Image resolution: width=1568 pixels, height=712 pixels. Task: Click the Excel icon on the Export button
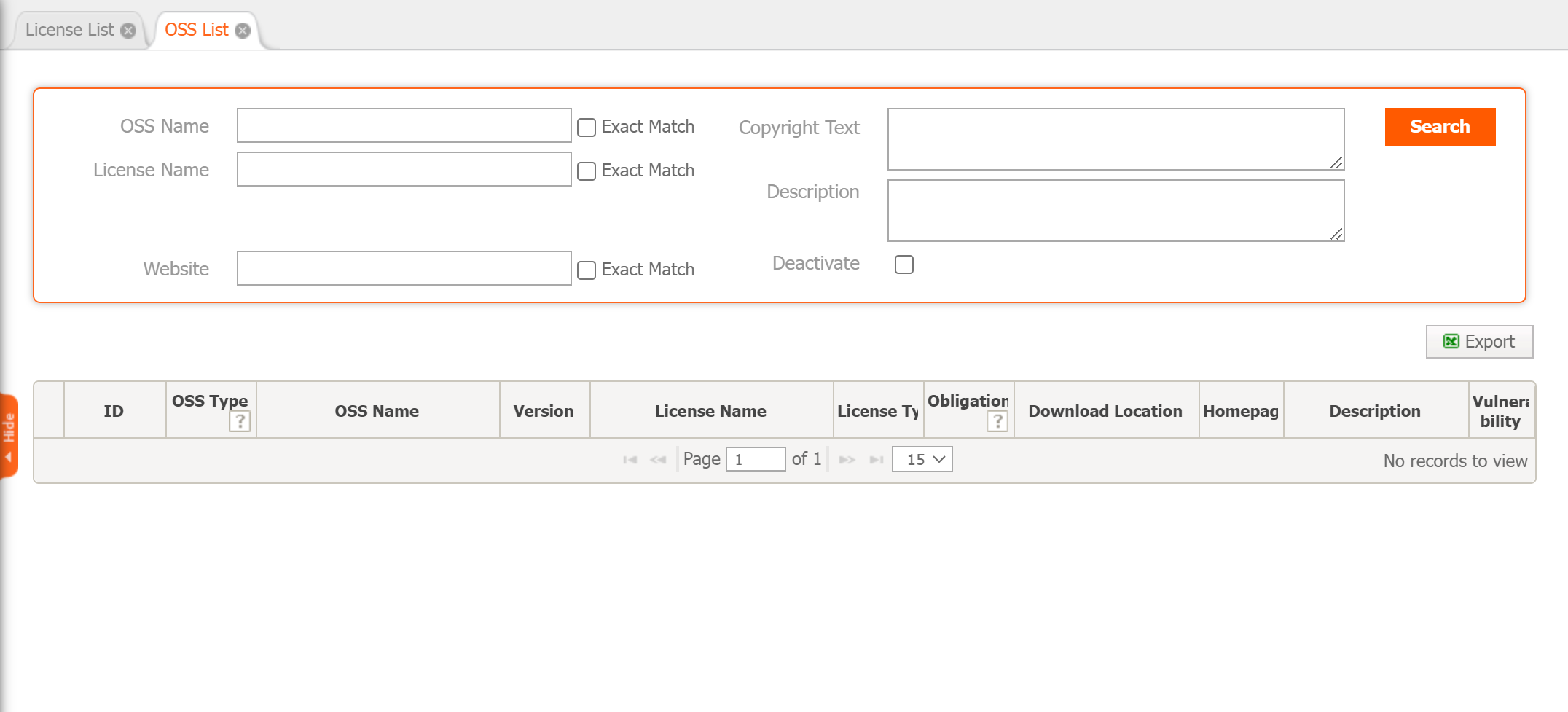(1452, 341)
